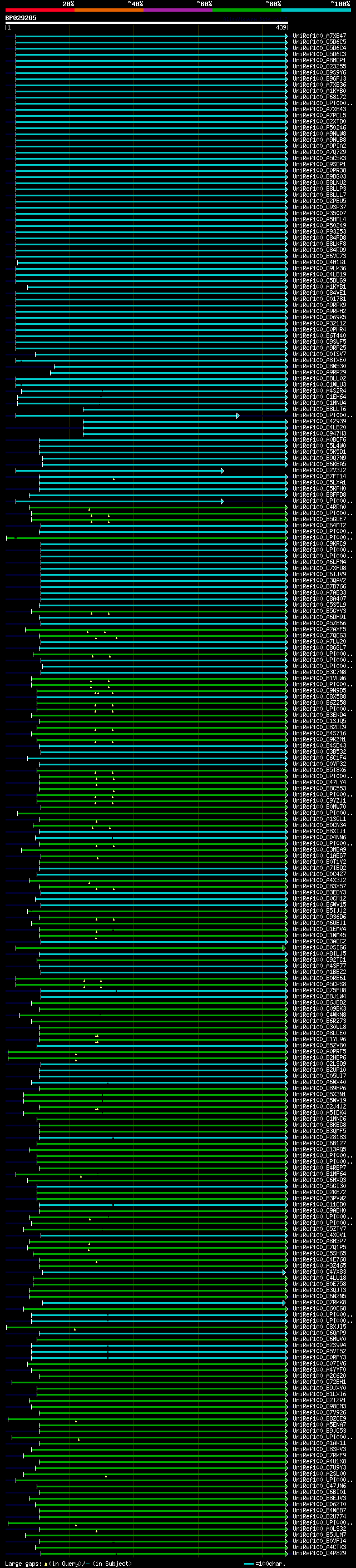Open hit UniRef100_A7XB47
Viewport: 356px width, 1568px height.
(319, 36)
